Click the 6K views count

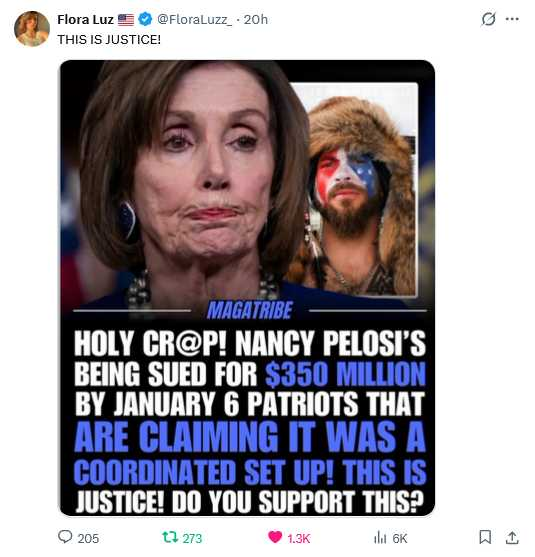pos(400,539)
